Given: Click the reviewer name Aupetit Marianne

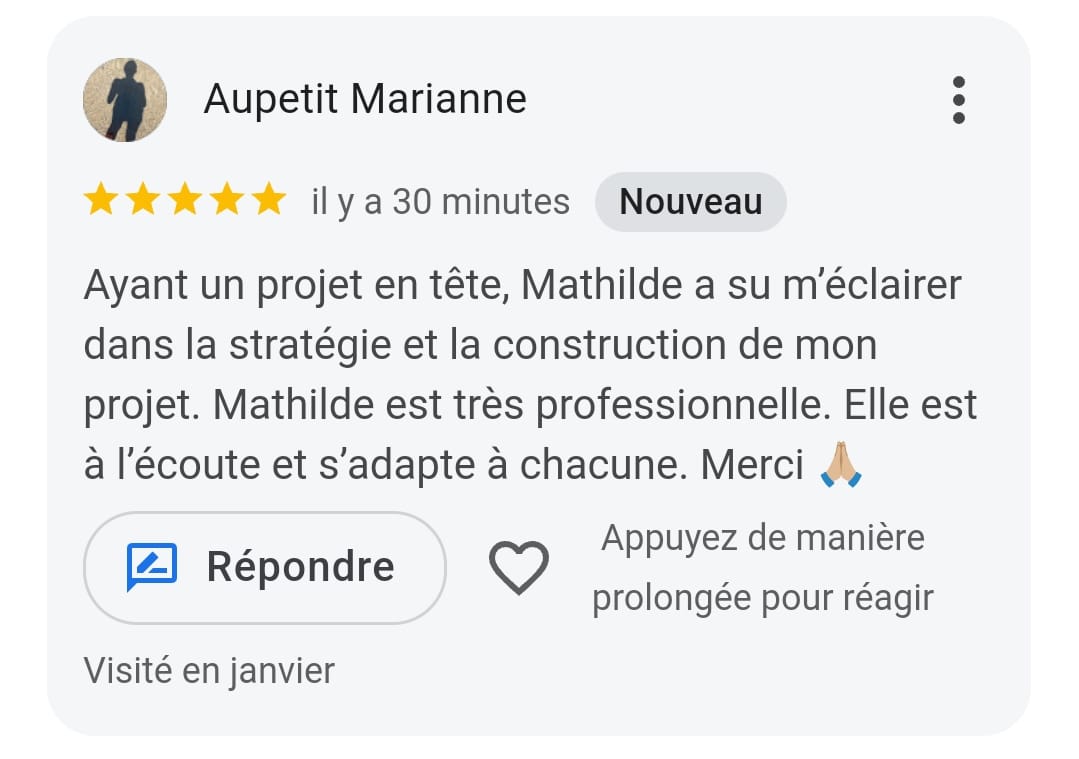Looking at the screenshot, I should coord(365,99).
